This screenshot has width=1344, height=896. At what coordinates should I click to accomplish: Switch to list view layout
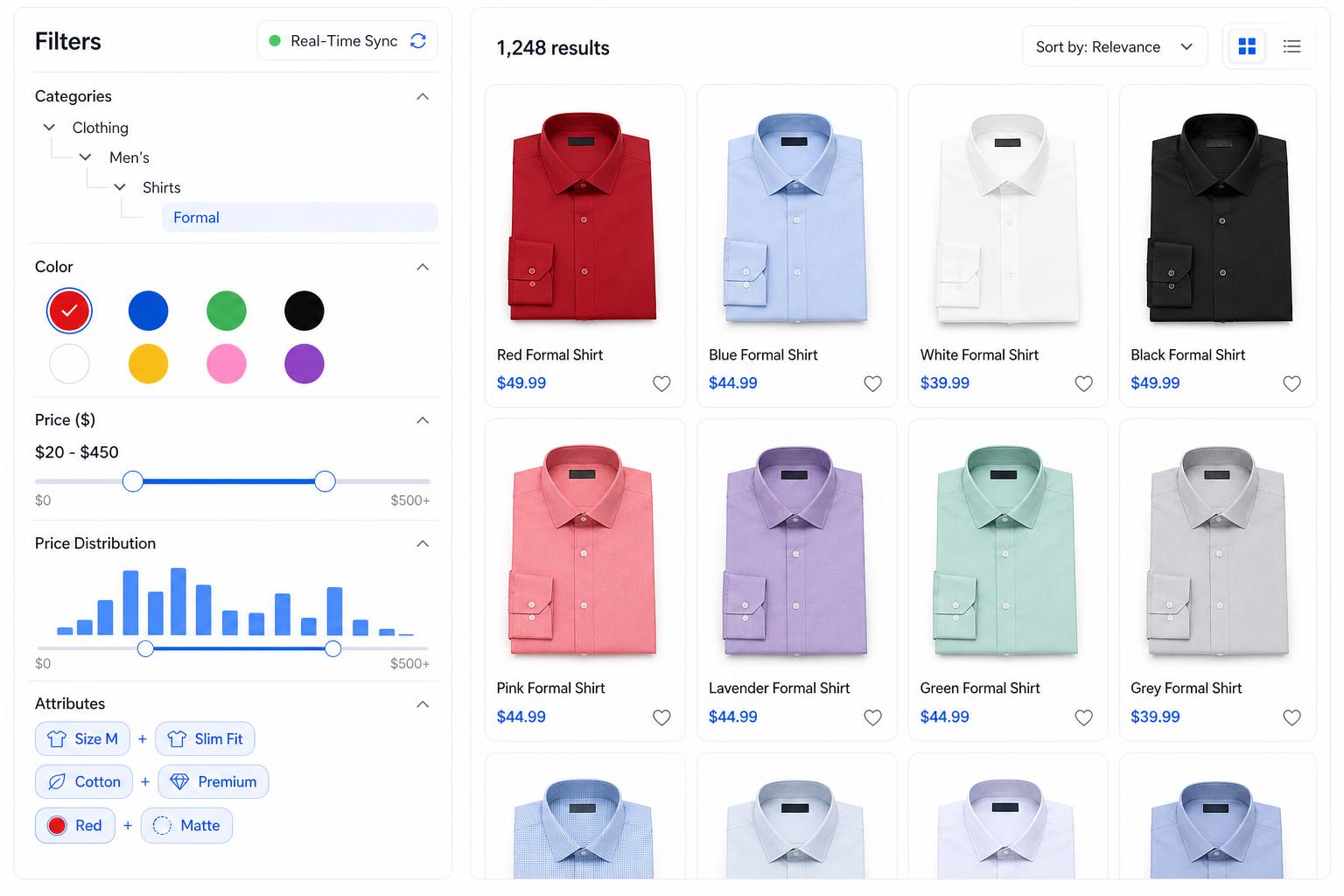pos(1291,46)
